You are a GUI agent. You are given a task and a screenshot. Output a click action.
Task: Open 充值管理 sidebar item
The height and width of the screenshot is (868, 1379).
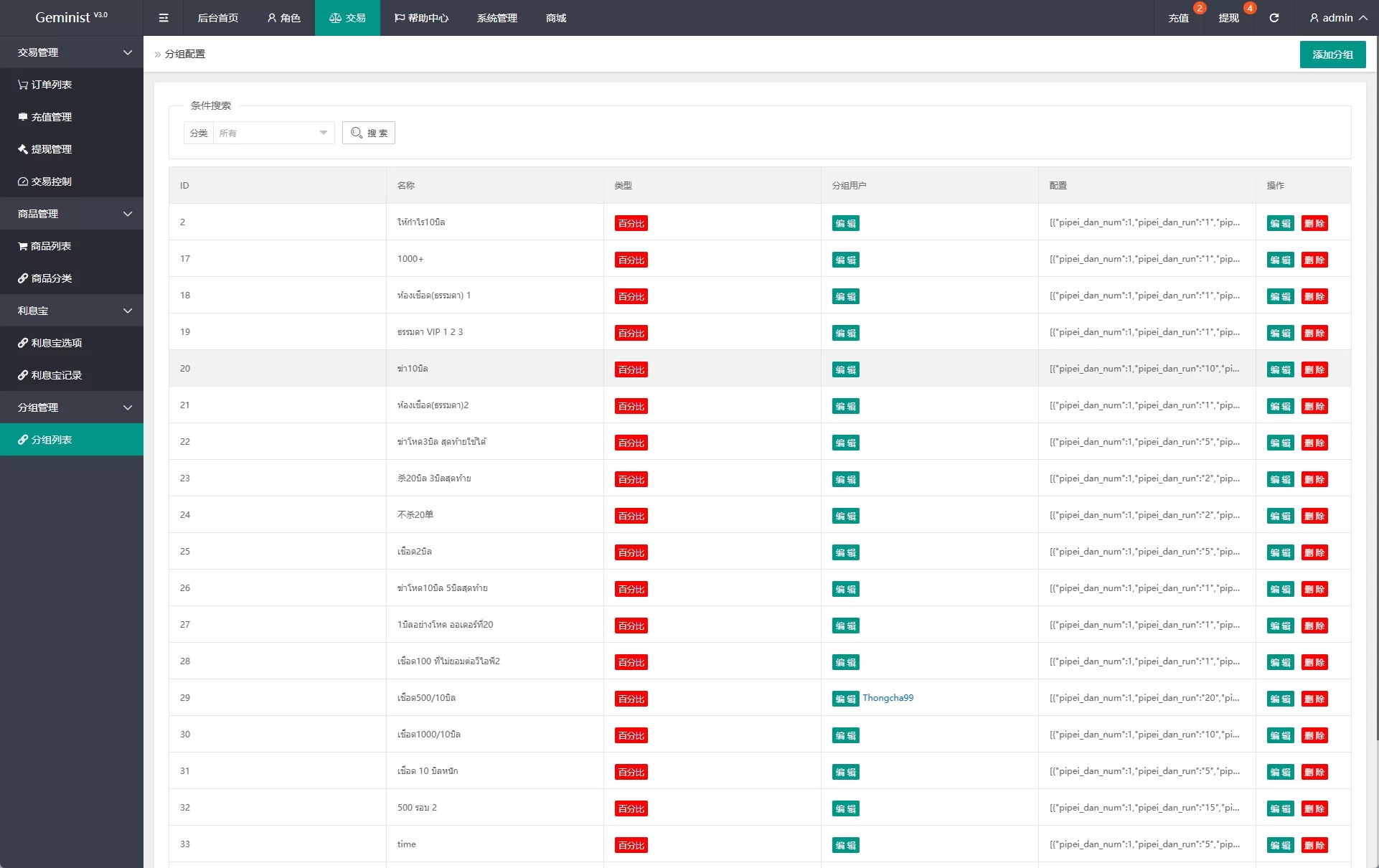coord(44,117)
